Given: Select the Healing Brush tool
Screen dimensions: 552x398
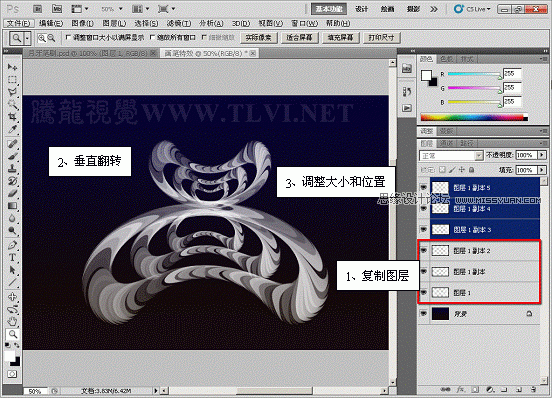Looking at the screenshot, I should 12,143.
